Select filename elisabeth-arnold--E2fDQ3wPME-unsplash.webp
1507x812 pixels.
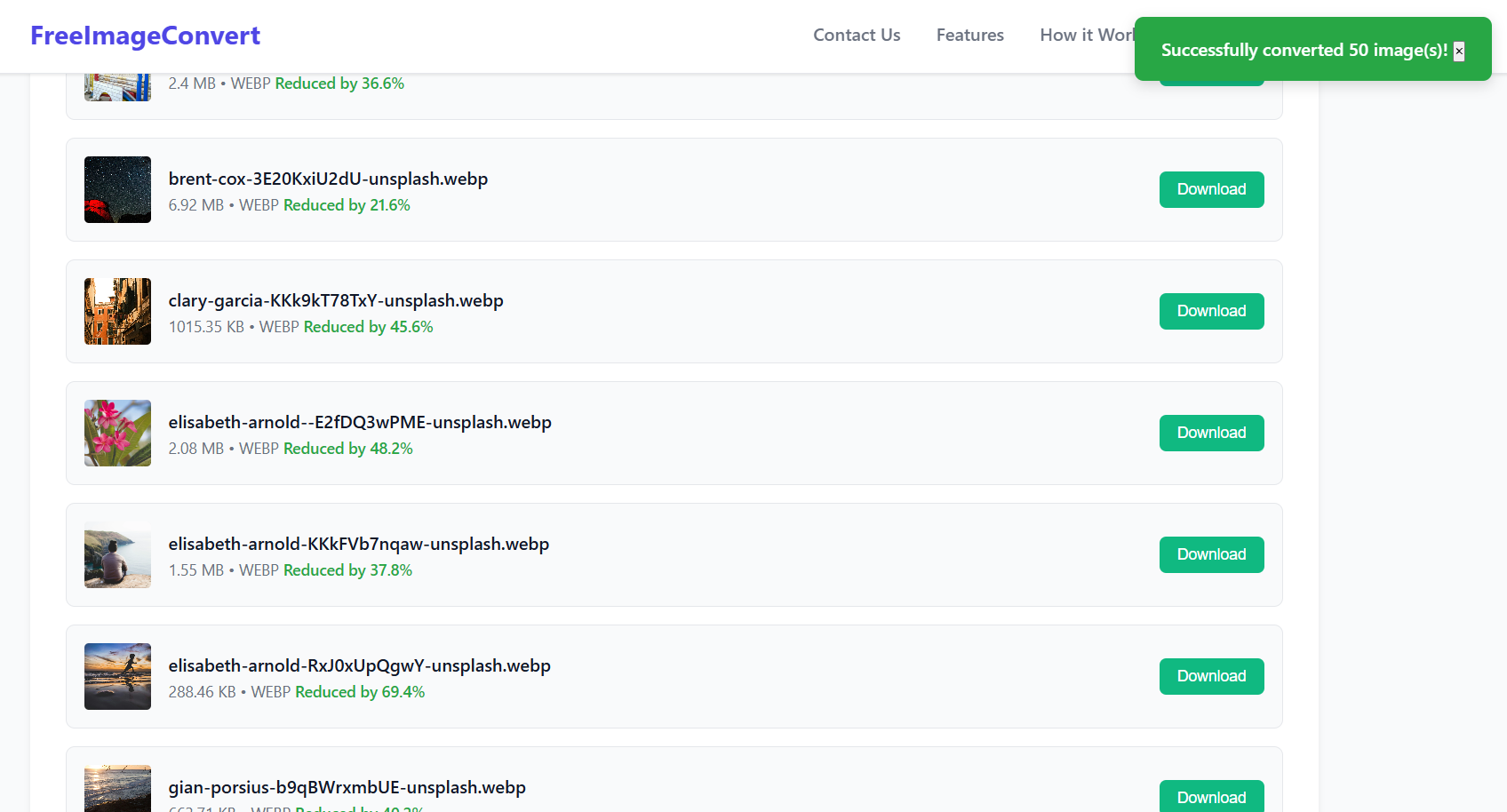(x=360, y=422)
